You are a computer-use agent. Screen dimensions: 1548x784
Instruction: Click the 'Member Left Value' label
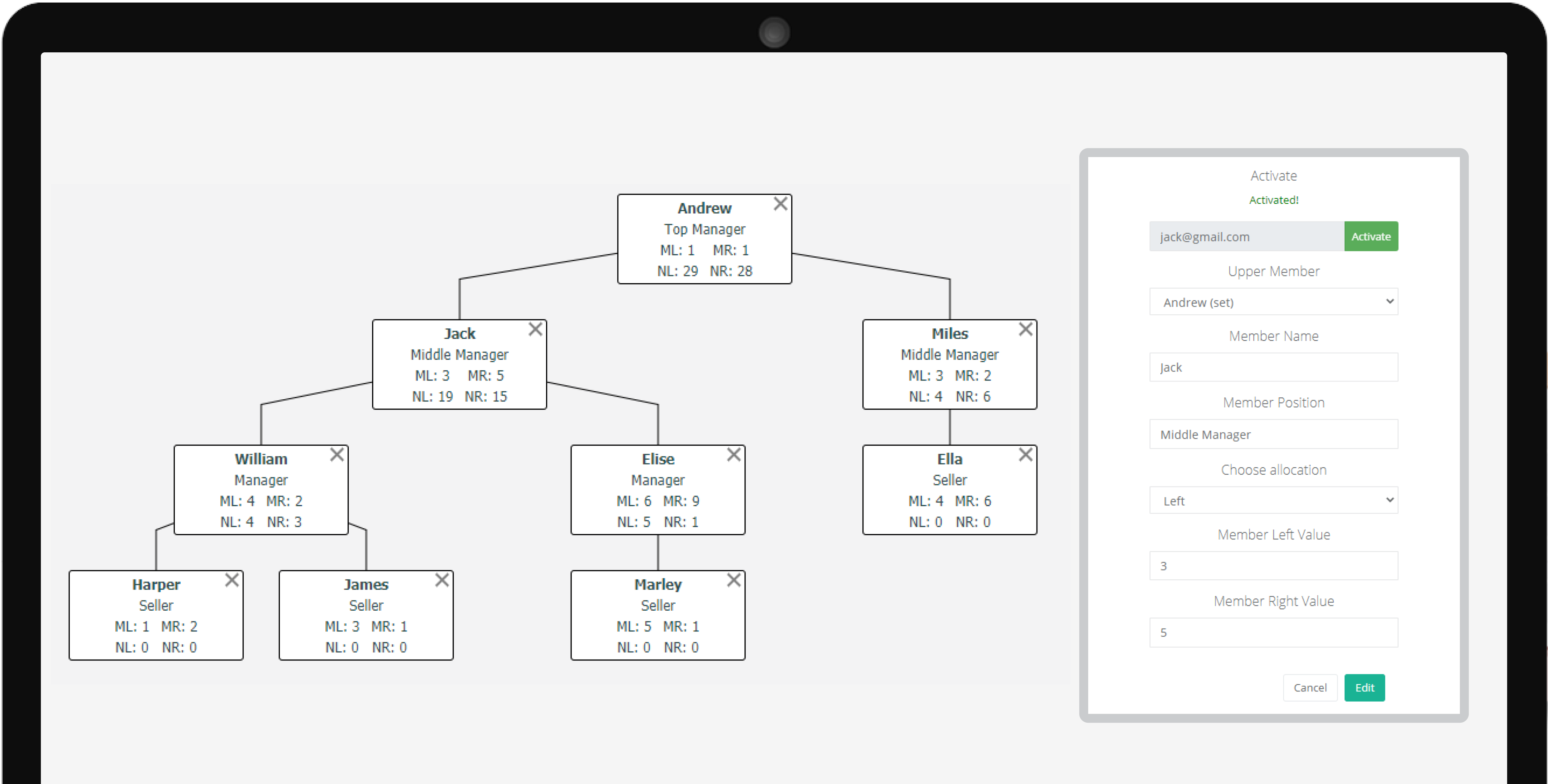1273,535
